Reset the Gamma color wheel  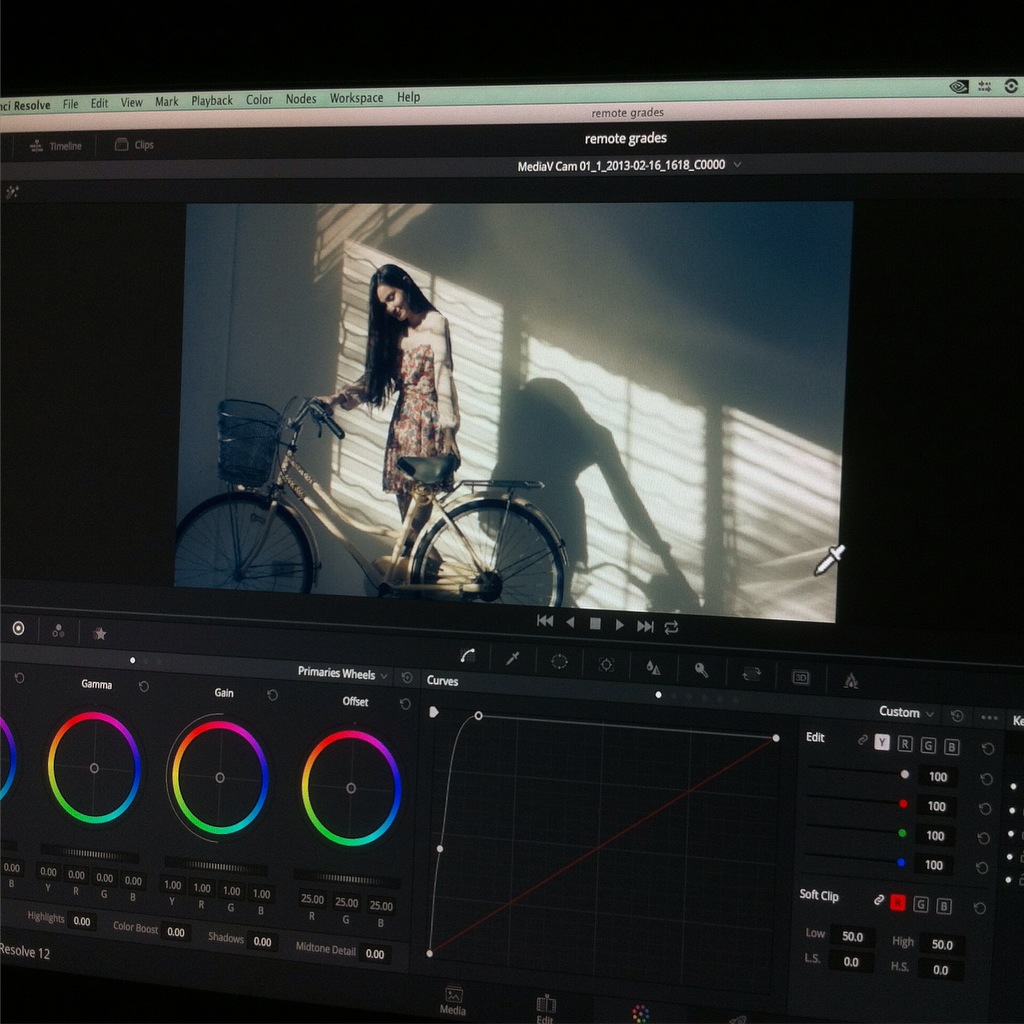pyautogui.click(x=144, y=686)
